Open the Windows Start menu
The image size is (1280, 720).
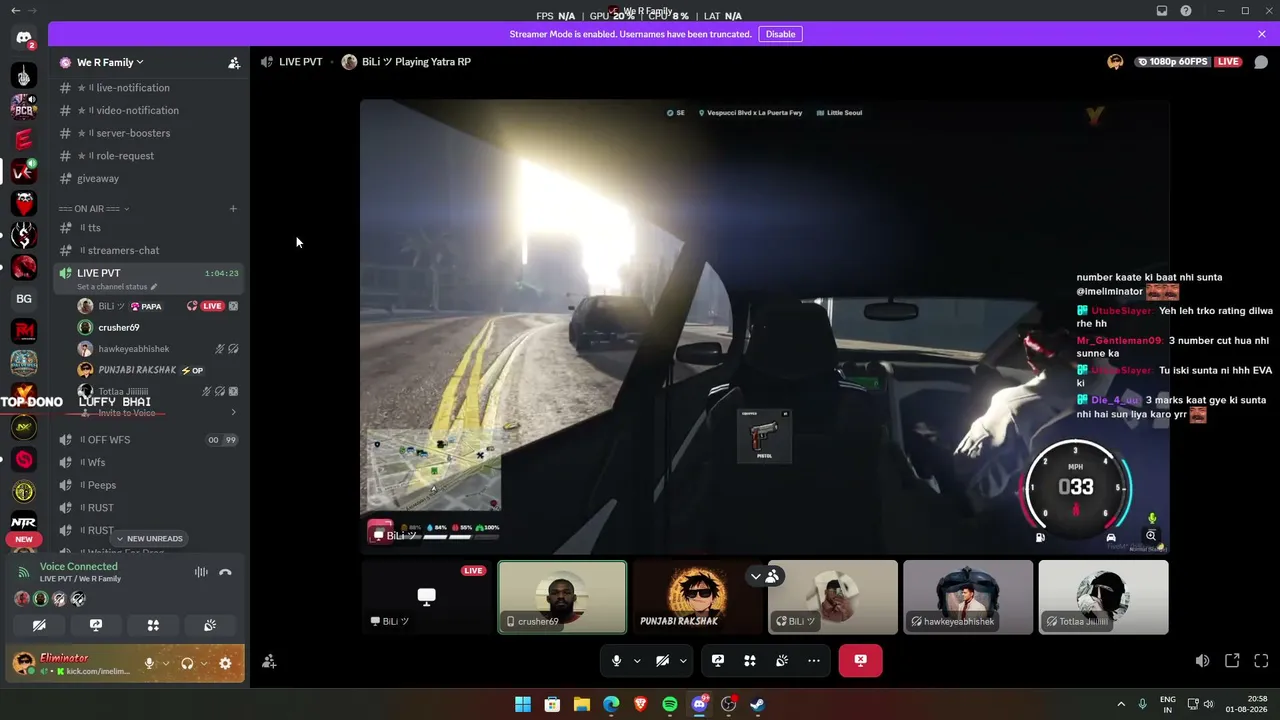[523, 704]
